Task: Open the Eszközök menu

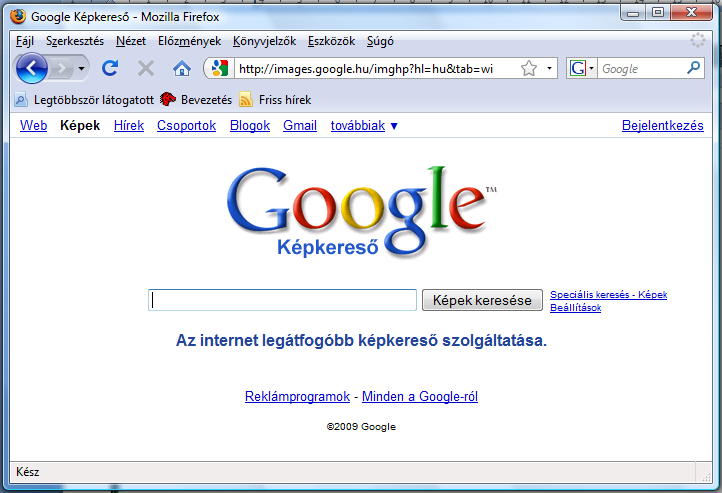Action: coord(332,41)
